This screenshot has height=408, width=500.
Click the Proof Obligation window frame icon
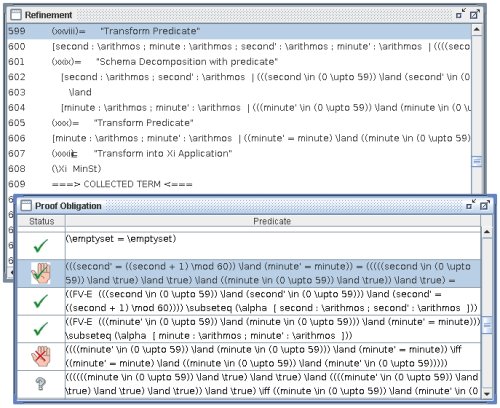pos(26,206)
